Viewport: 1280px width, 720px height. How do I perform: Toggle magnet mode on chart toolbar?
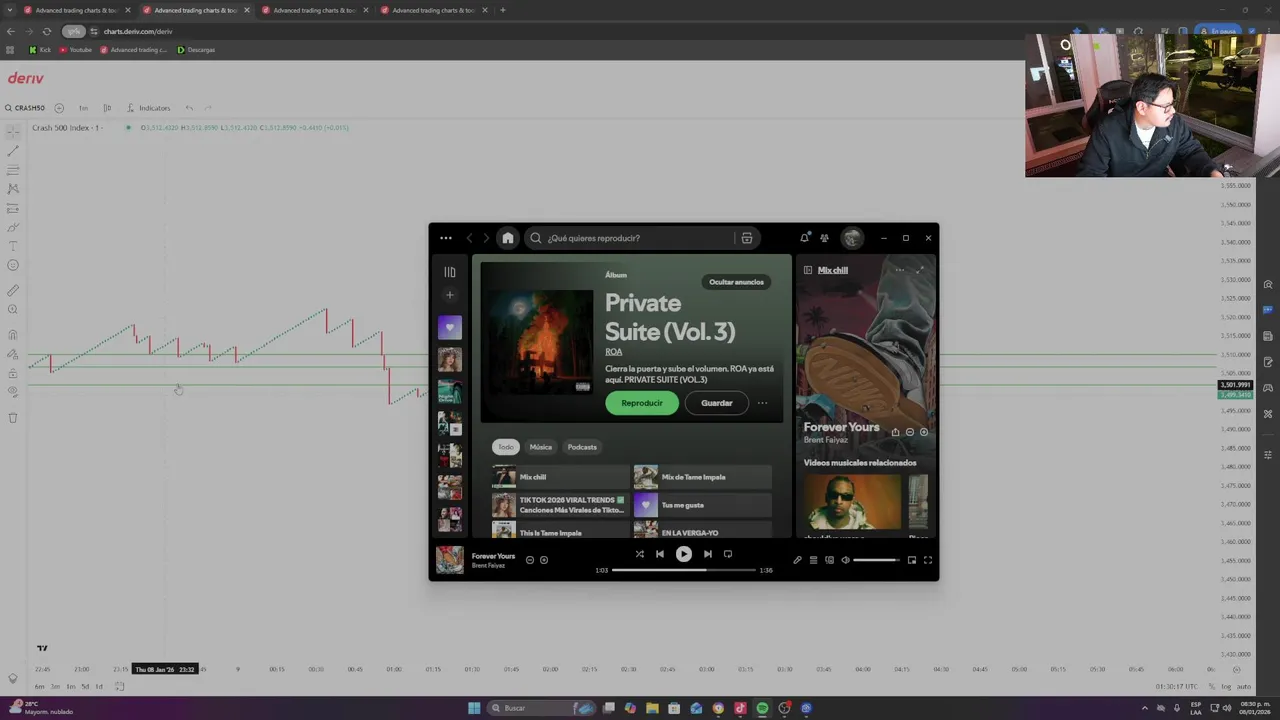pyautogui.click(x=13, y=335)
